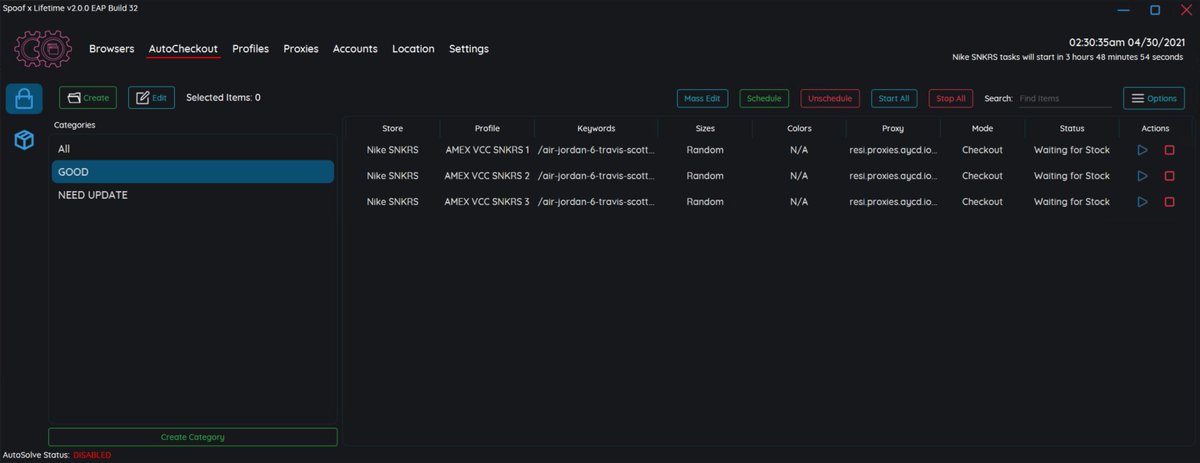
Task: Click the red Unschedule button
Action: 830,99
